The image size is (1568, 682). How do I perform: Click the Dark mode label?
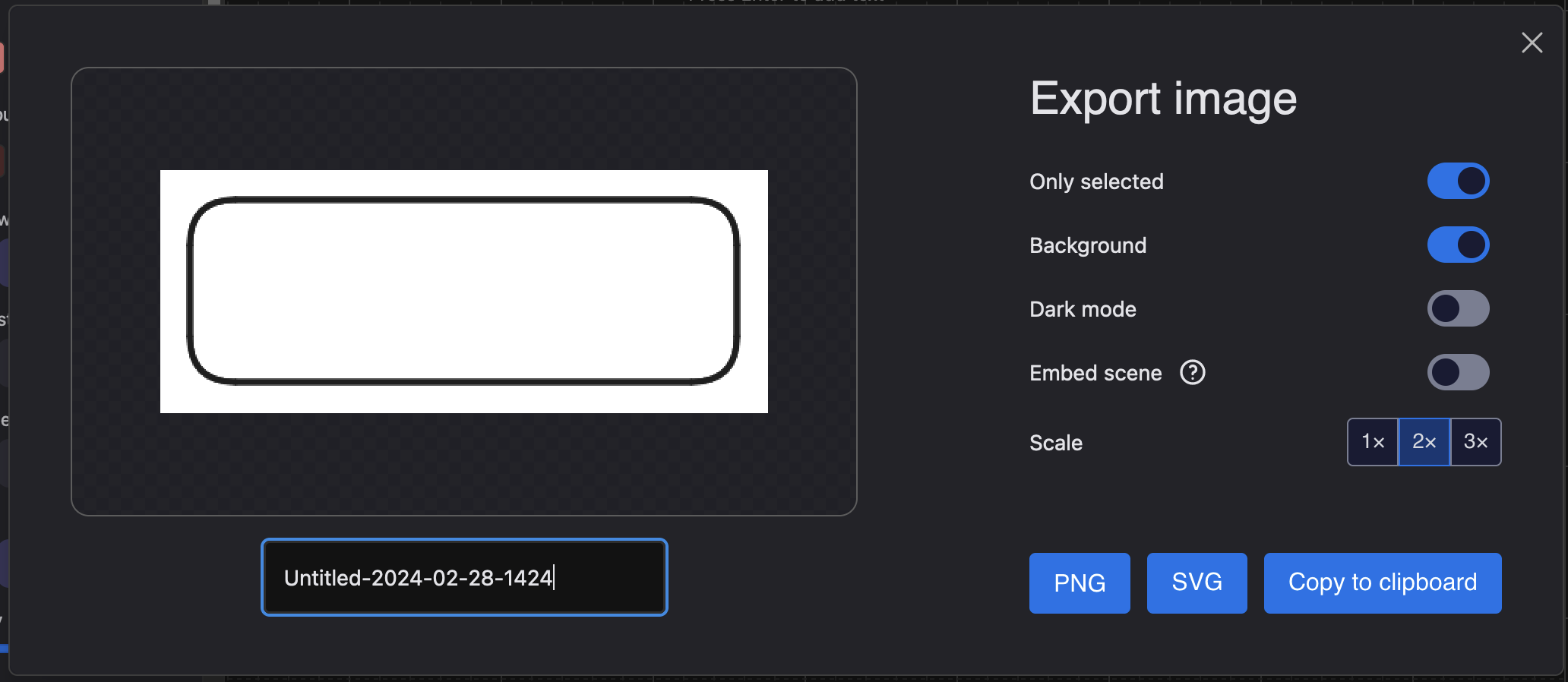pyautogui.click(x=1083, y=309)
